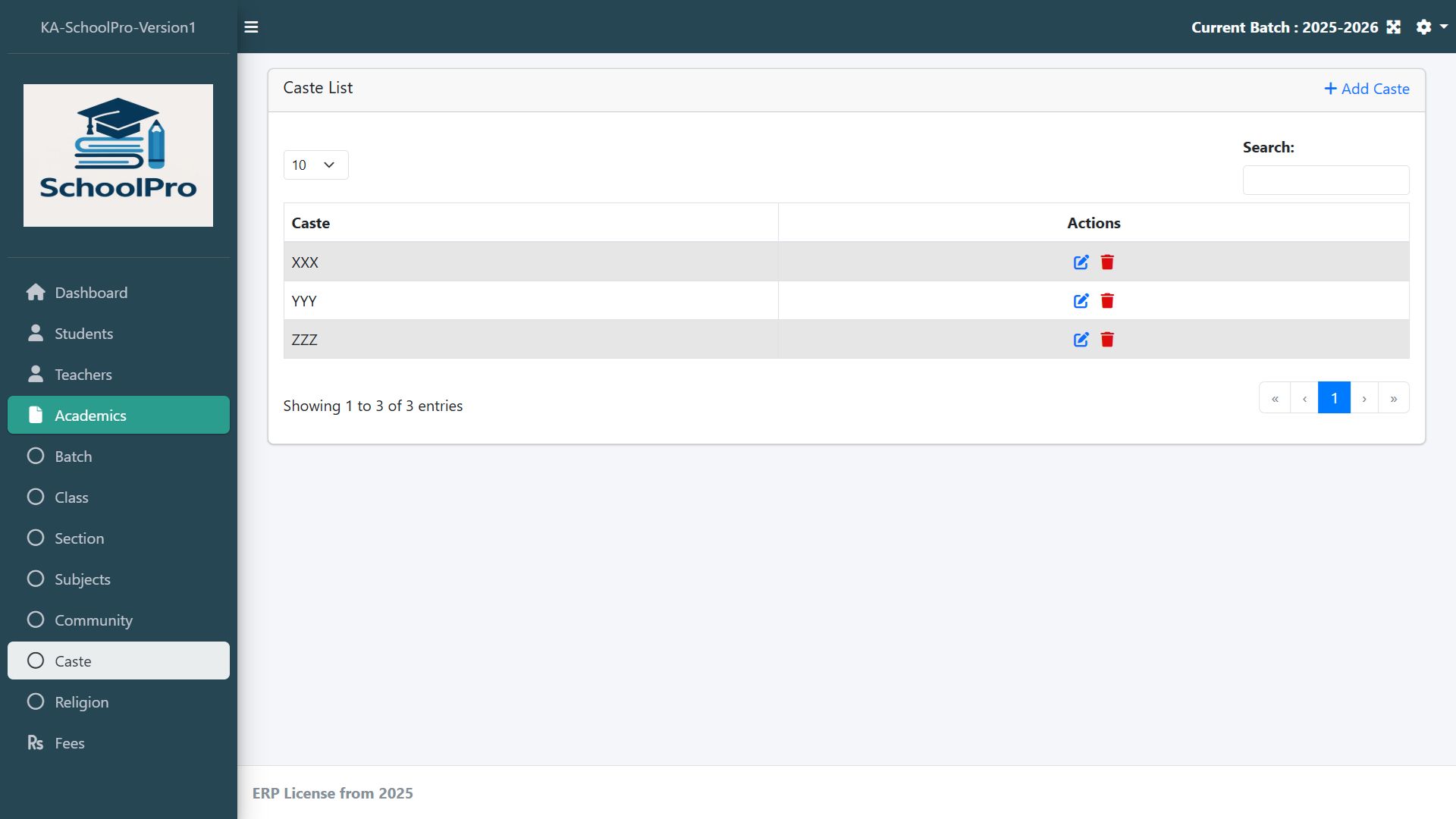Sort by the Caste column header
The image size is (1456, 819).
pyautogui.click(x=311, y=223)
